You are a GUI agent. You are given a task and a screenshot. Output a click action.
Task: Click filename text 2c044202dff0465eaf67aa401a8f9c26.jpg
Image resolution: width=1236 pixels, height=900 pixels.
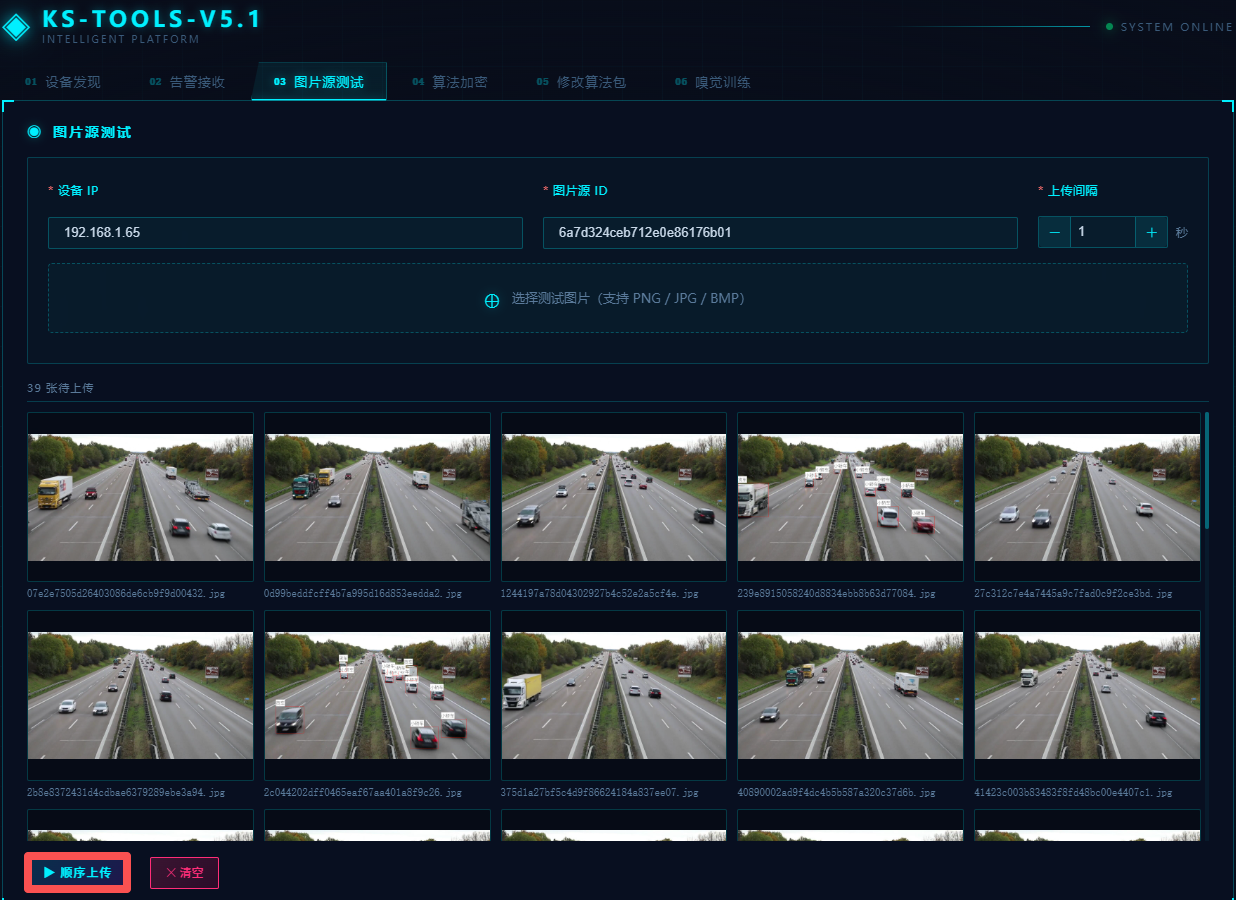coord(363,792)
